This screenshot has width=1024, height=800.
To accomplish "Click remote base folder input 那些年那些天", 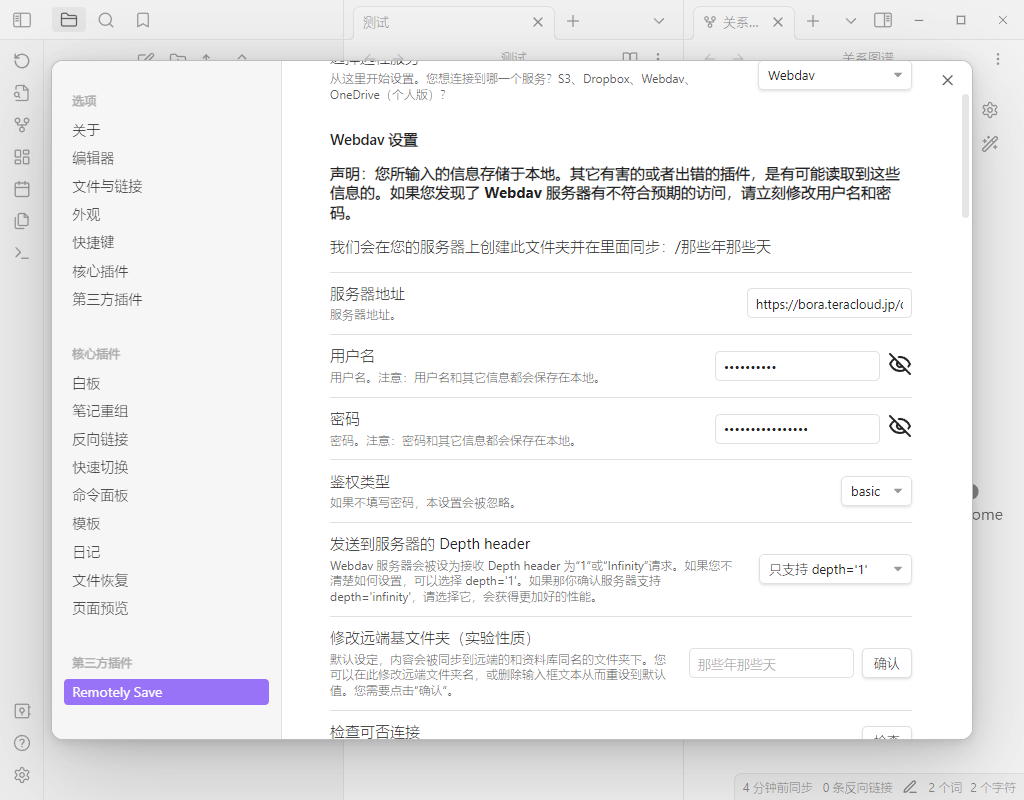I will pos(771,664).
